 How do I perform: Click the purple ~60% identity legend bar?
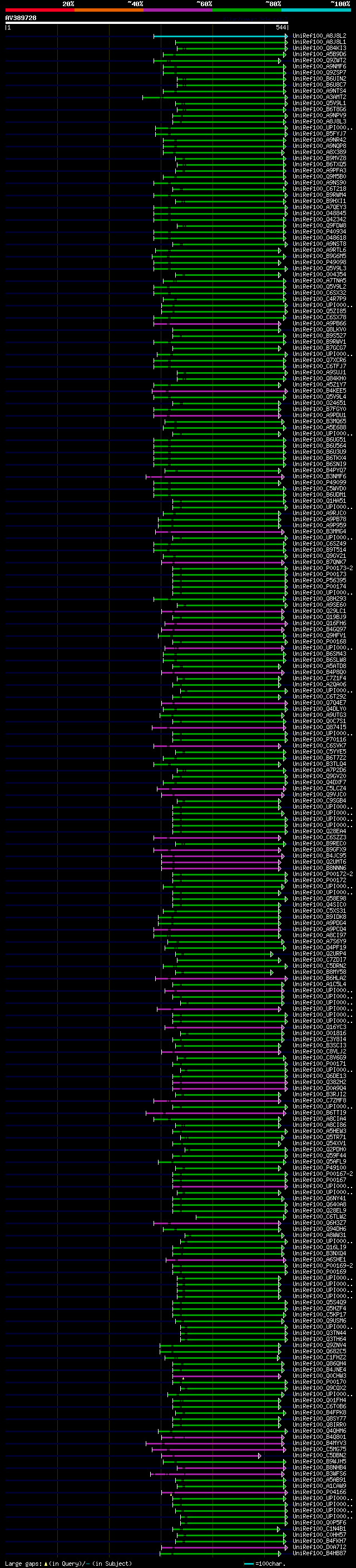[177, 10]
